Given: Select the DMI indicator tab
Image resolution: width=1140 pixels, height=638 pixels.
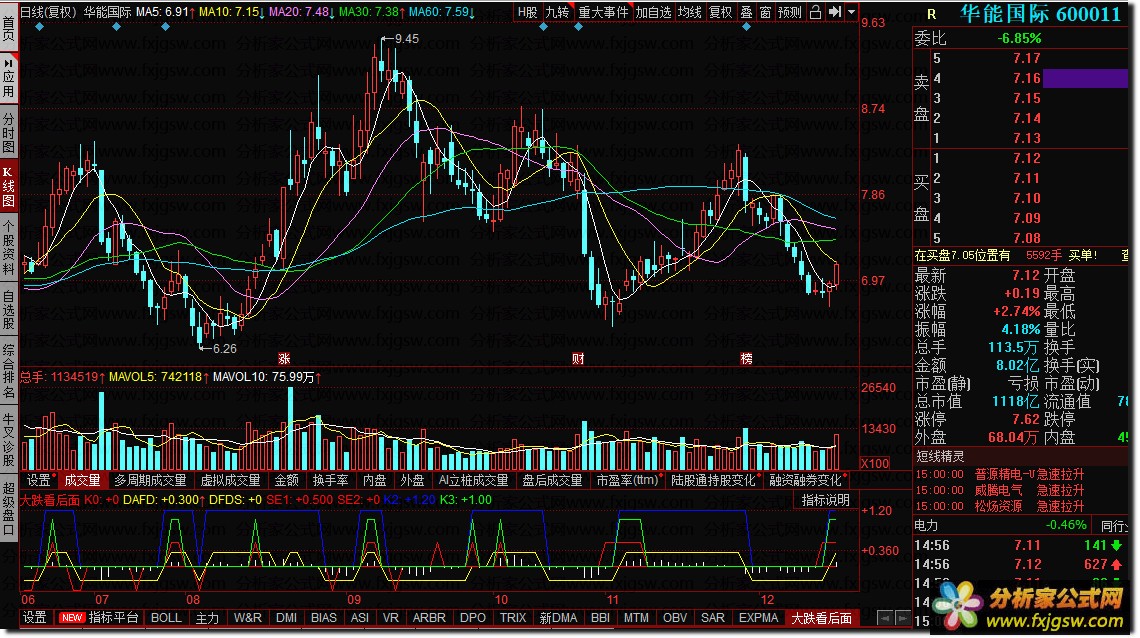Looking at the screenshot, I should (x=286, y=618).
